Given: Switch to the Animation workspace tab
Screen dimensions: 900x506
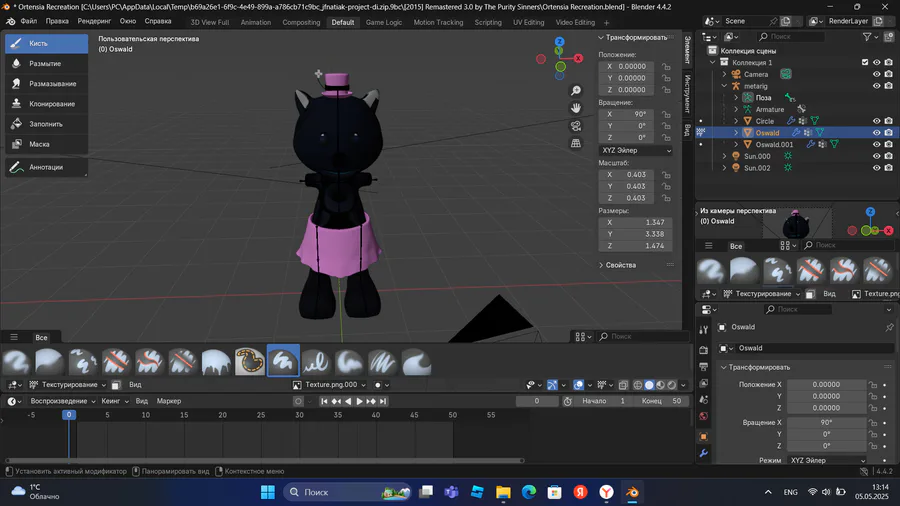Looking at the screenshot, I should (x=255, y=22).
